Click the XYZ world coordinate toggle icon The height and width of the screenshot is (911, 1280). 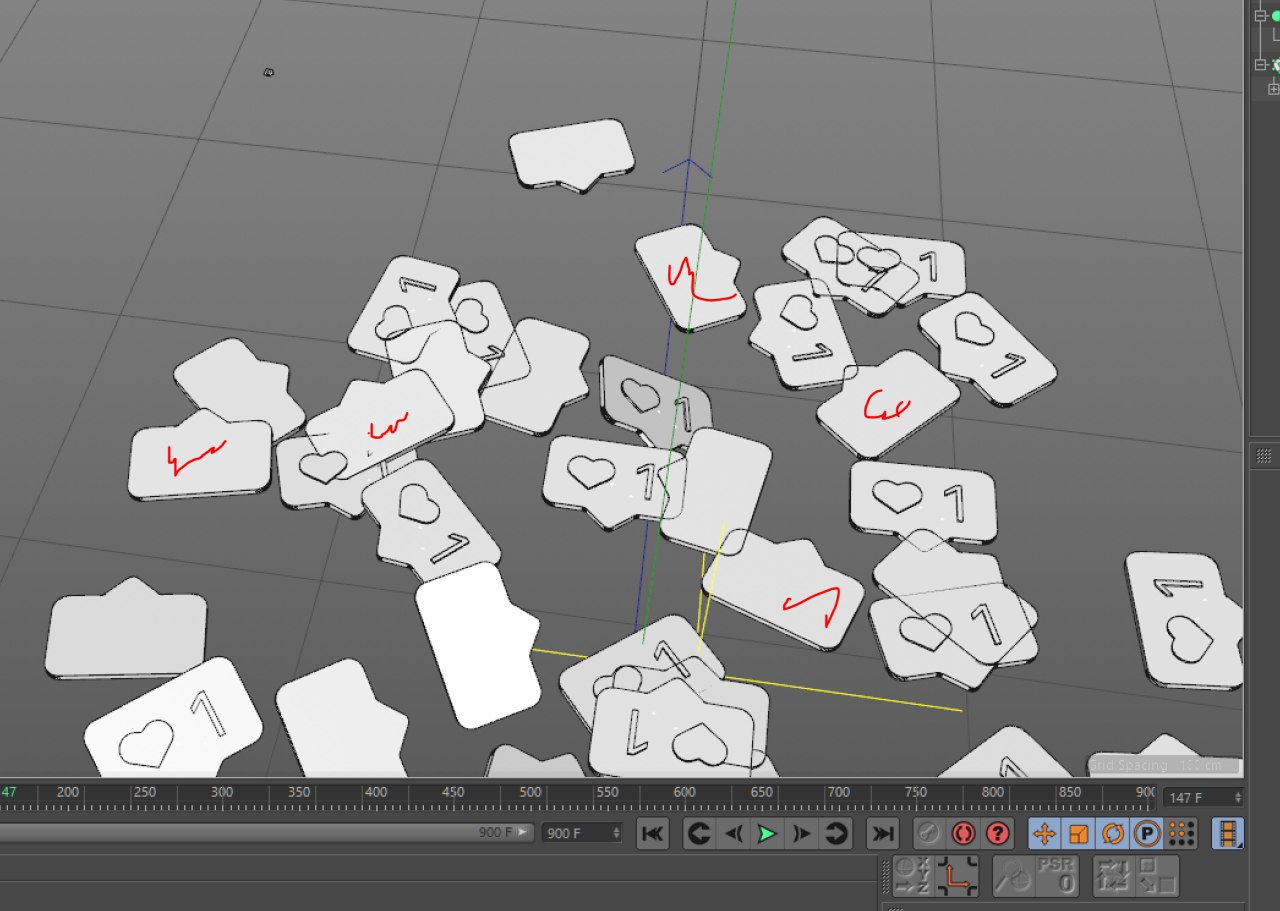pyautogui.click(x=912, y=877)
